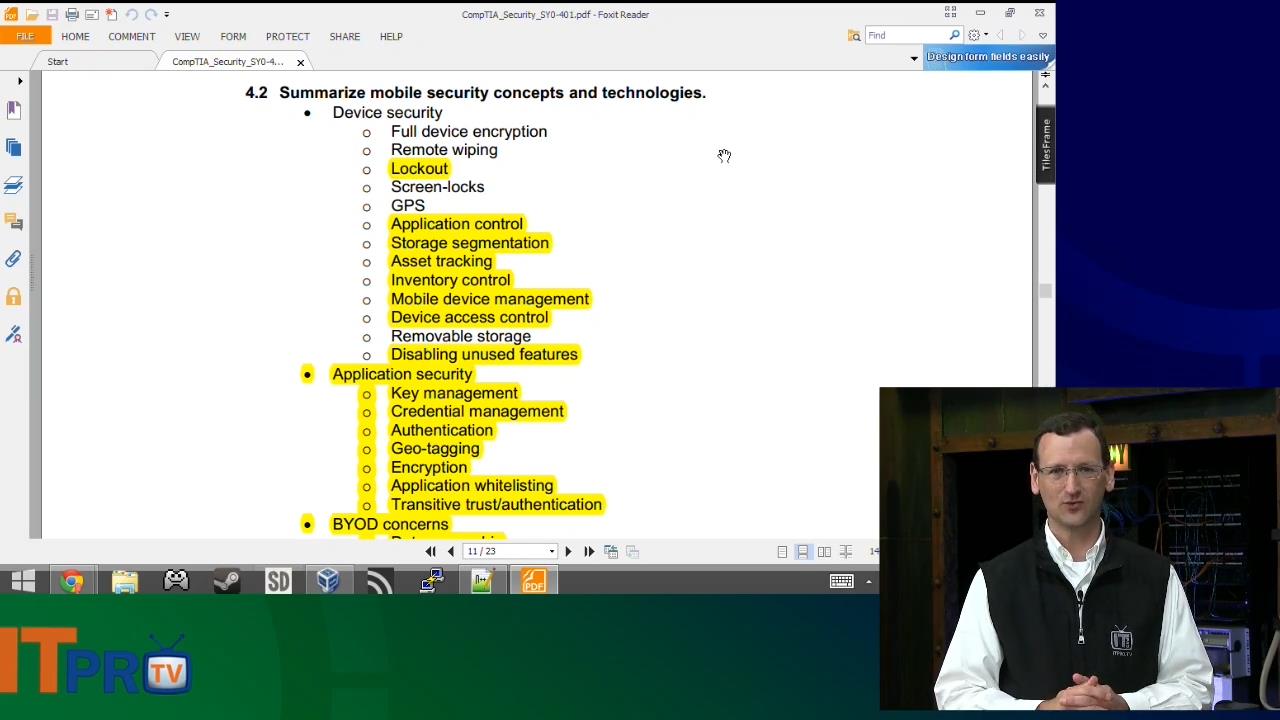1280x720 pixels.
Task: Open the TilesFrame side tab
Action: click(x=1046, y=144)
